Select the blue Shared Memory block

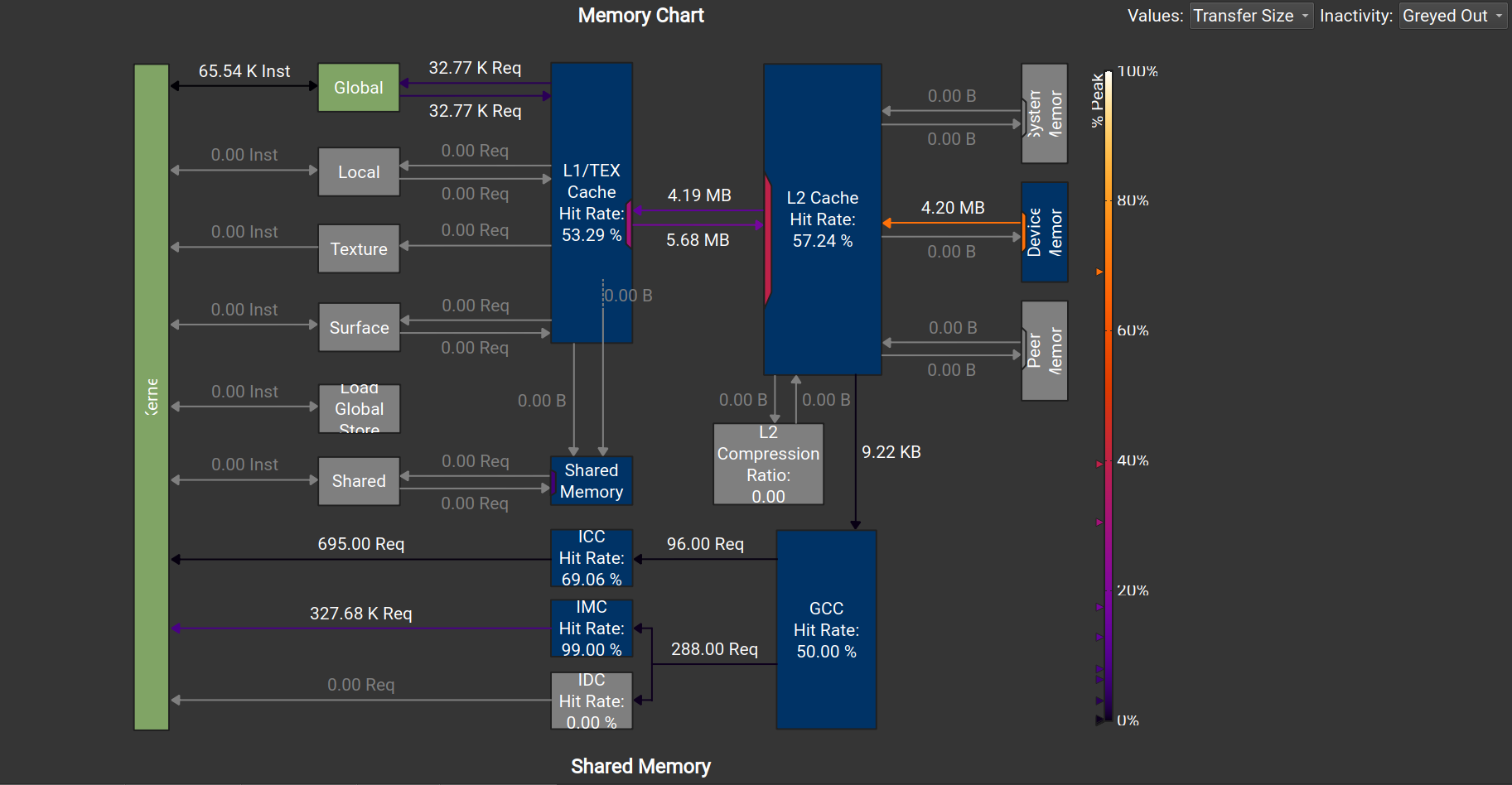592,480
